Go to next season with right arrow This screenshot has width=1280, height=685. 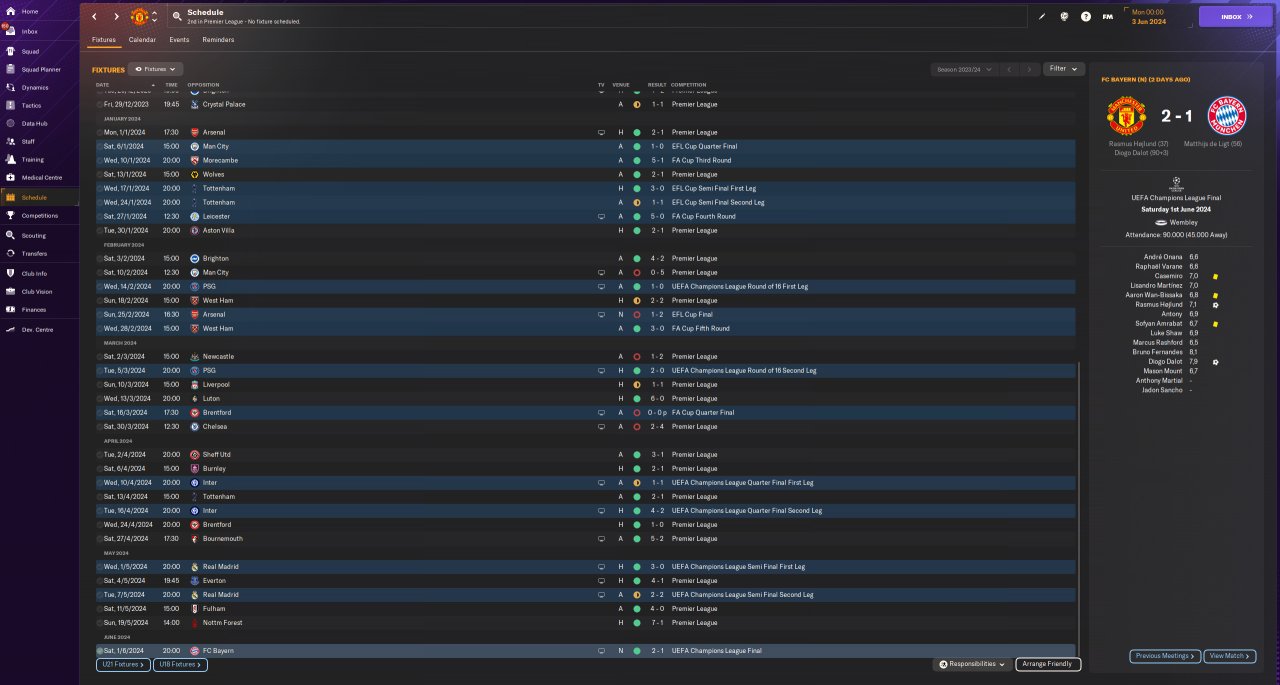click(x=1030, y=69)
